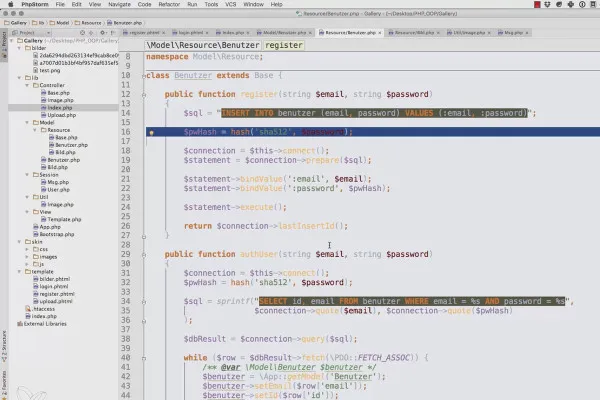Collapse the Resource folder in tree
The height and width of the screenshot is (400, 600).
(x=35, y=130)
